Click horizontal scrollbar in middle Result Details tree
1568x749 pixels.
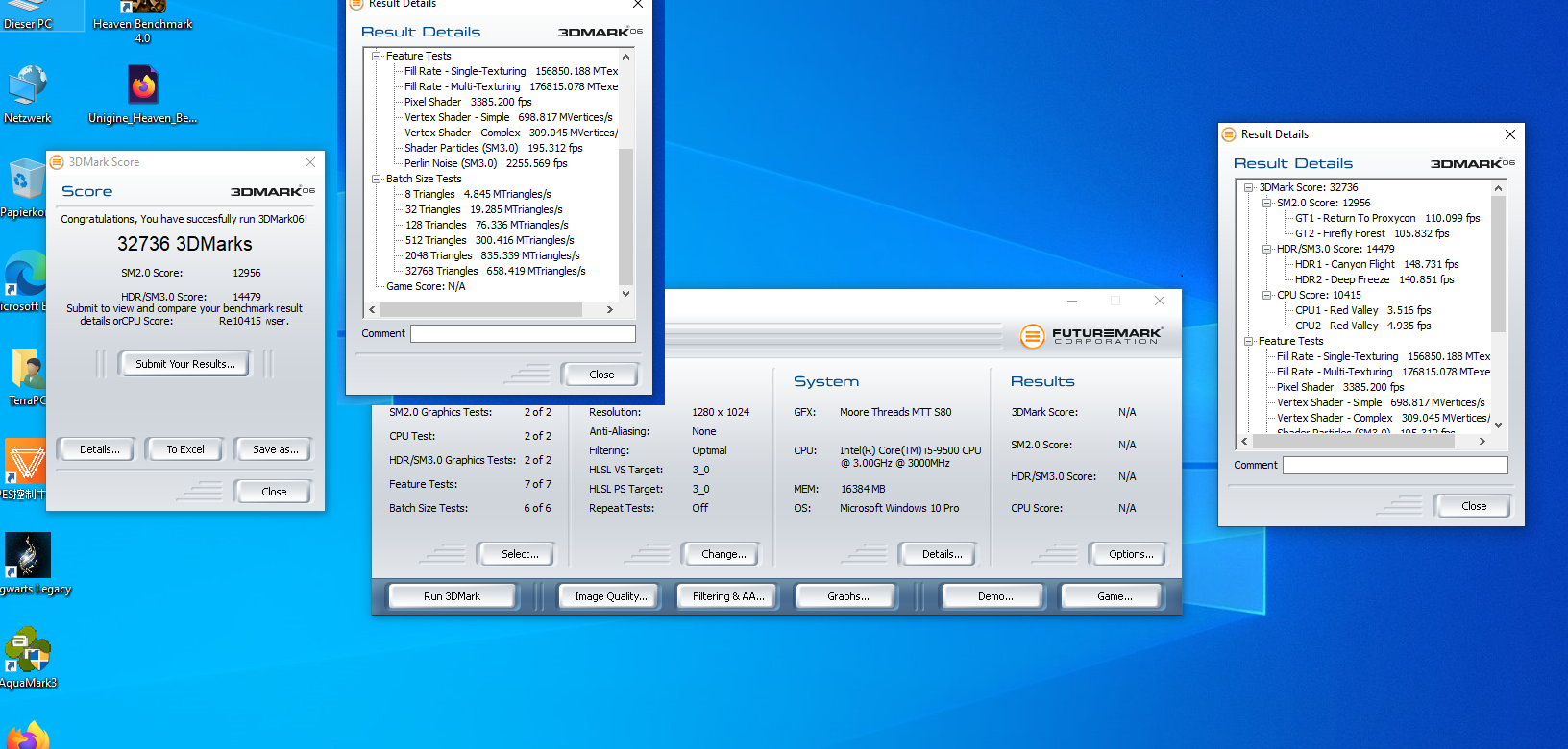coord(480,309)
